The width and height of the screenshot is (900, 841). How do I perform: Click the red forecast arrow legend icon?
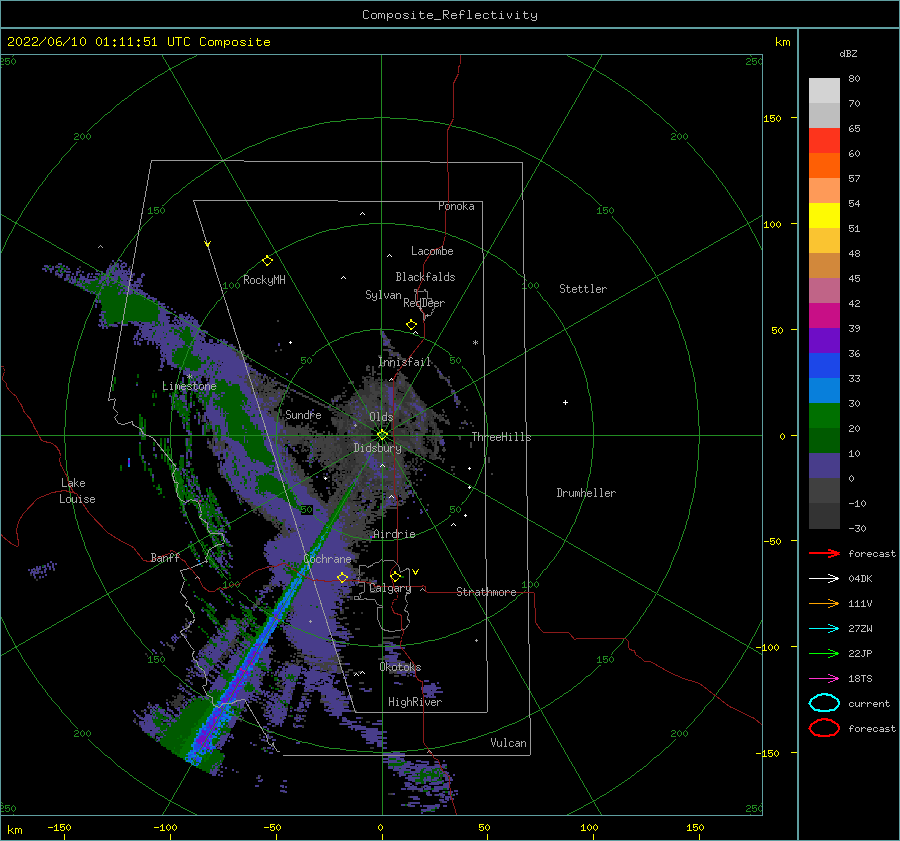click(x=824, y=553)
